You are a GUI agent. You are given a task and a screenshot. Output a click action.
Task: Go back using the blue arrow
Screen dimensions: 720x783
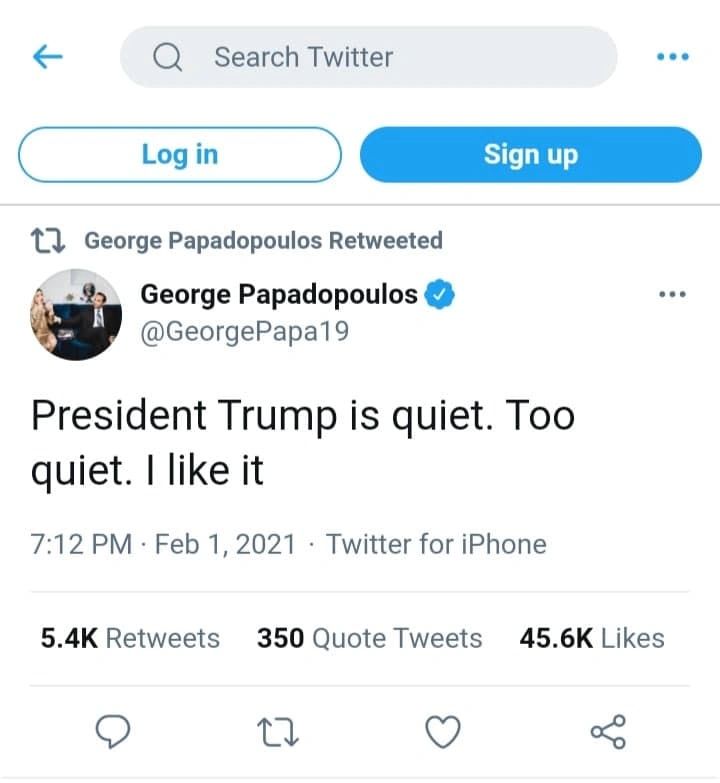pyautogui.click(x=48, y=56)
